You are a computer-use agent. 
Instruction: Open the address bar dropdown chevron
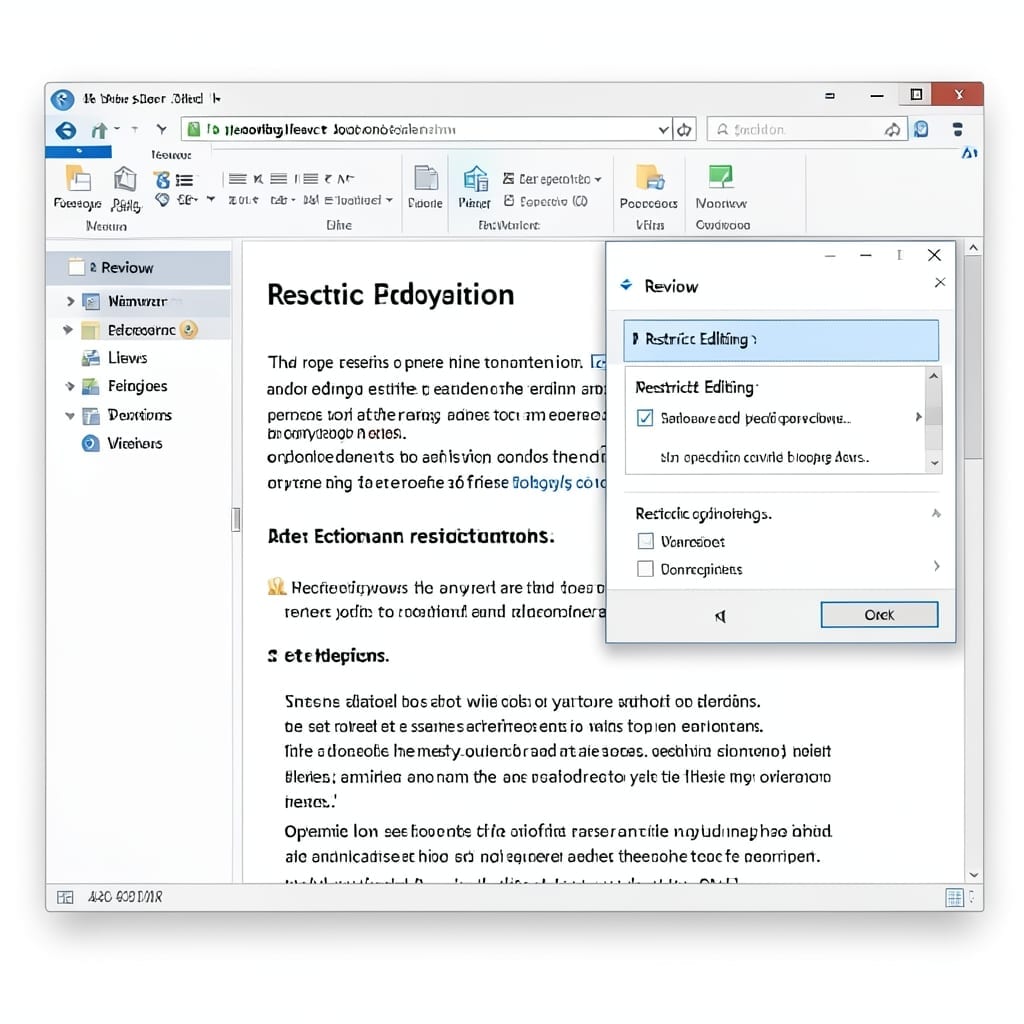tap(664, 130)
